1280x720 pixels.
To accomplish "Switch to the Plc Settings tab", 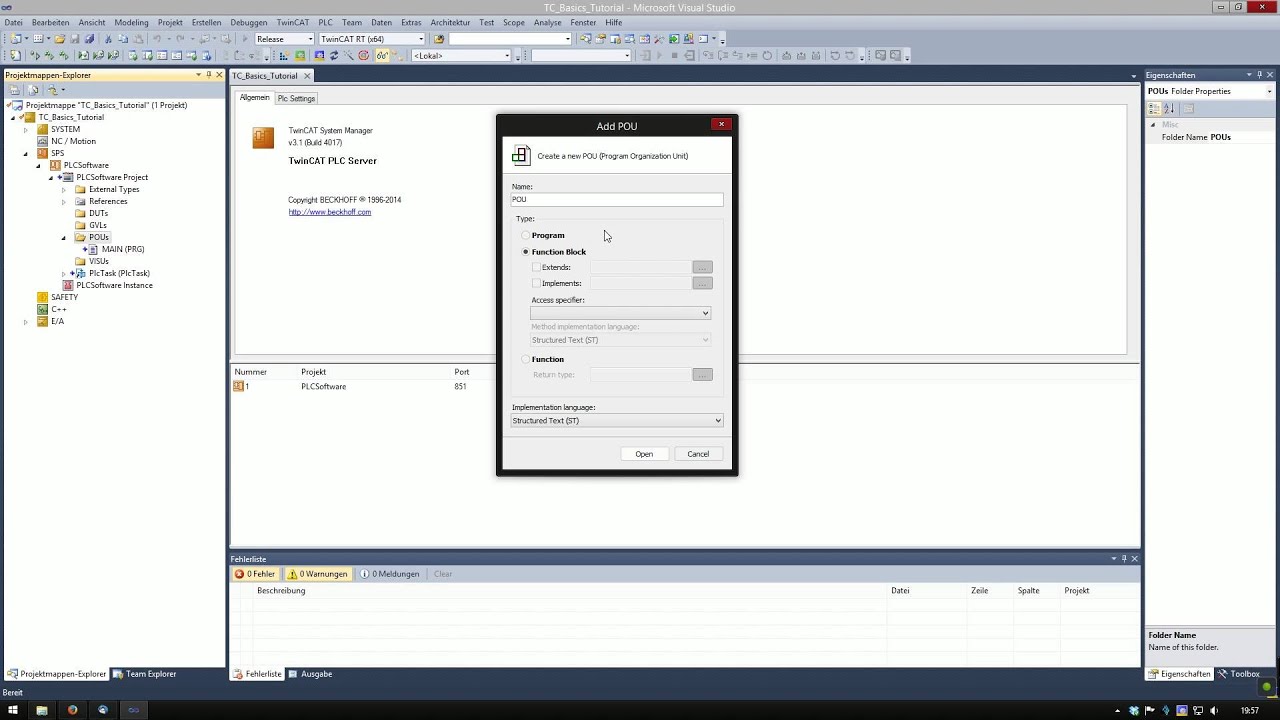I will [296, 98].
